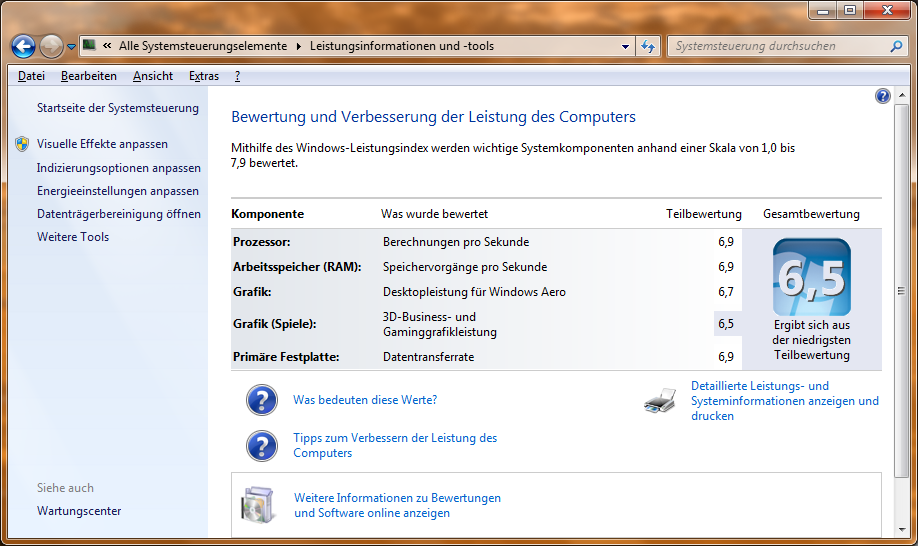This screenshot has width=918, height=546.
Task: Click the 6,5 overall score badge
Action: point(811,277)
